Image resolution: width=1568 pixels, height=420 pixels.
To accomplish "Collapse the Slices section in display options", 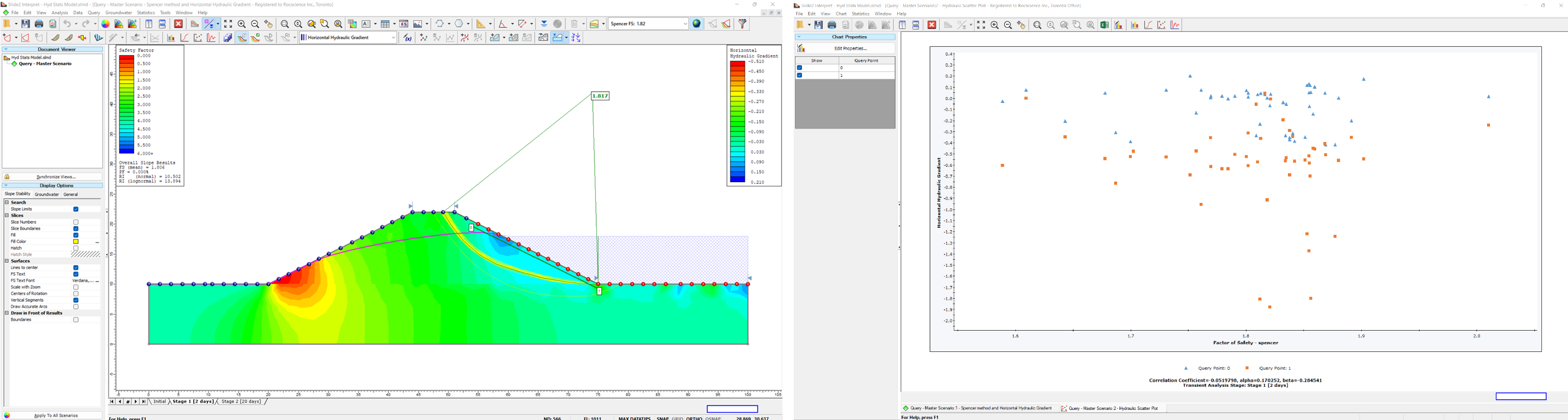I will coord(7,216).
